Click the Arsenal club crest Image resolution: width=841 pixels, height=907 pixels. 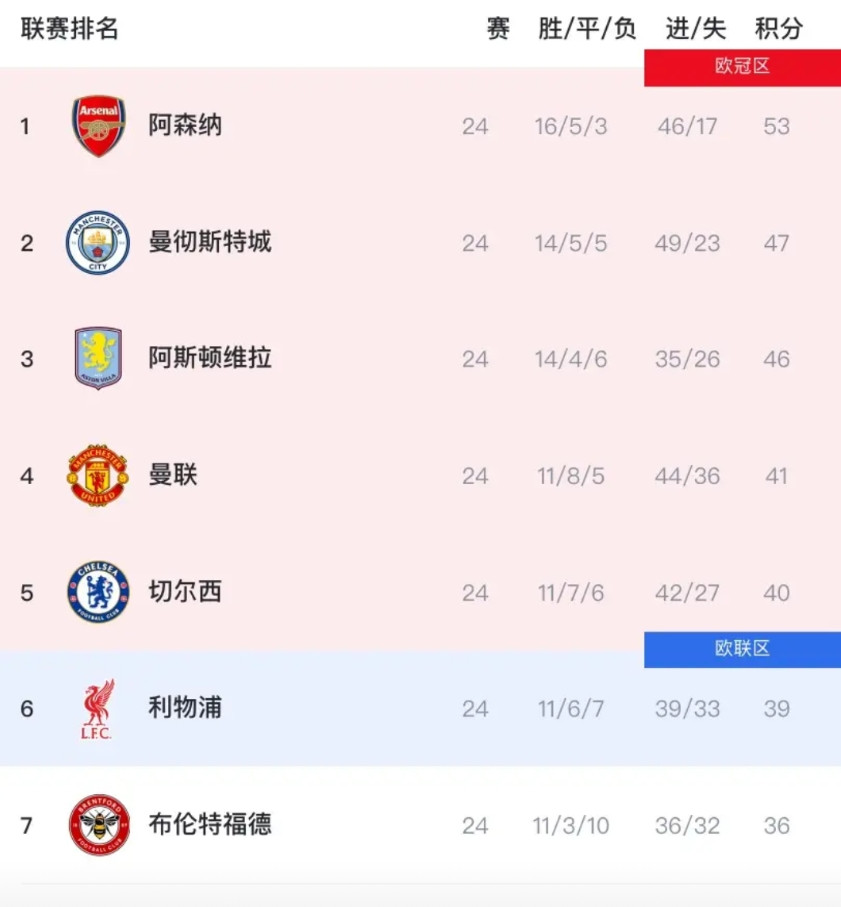[96, 126]
